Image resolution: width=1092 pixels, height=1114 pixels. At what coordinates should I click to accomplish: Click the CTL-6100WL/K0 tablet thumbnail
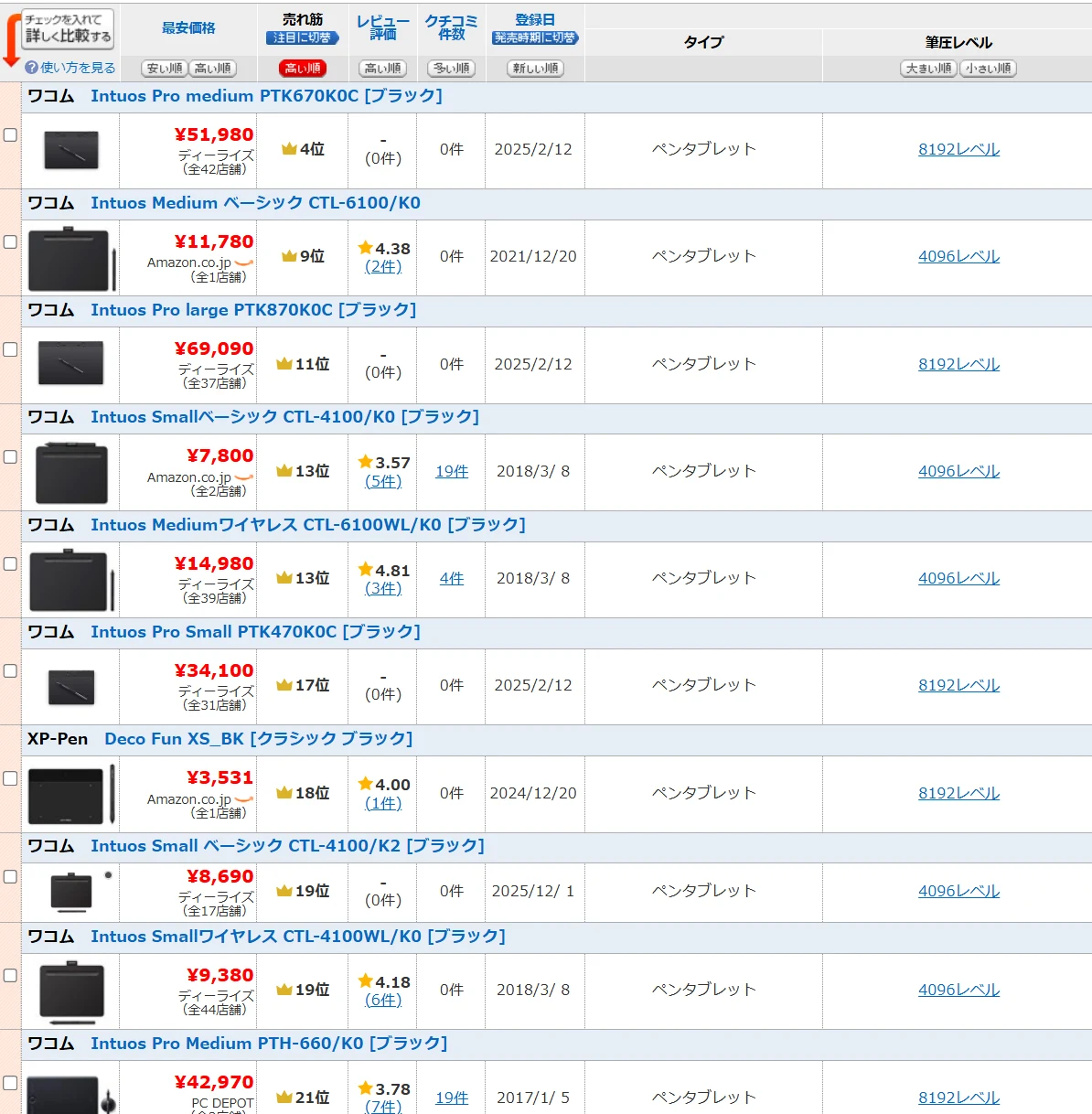[x=72, y=581]
